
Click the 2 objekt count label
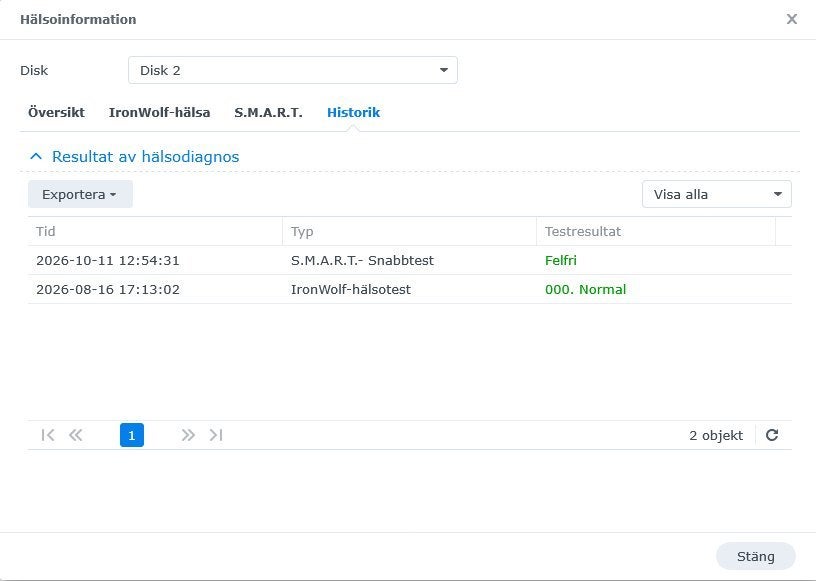click(716, 435)
